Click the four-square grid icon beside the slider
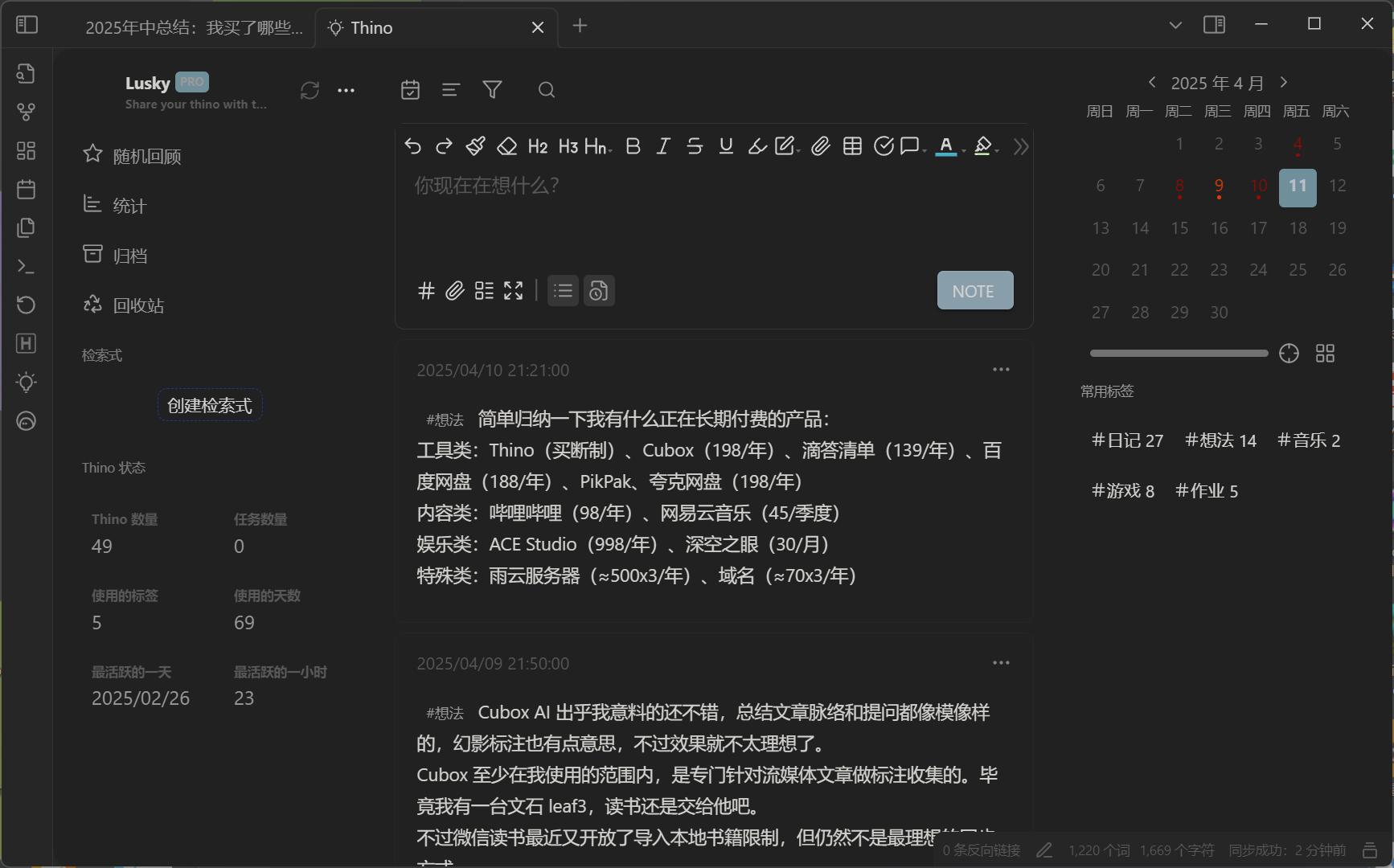Screen dimensions: 1394x868 [x=1325, y=354]
